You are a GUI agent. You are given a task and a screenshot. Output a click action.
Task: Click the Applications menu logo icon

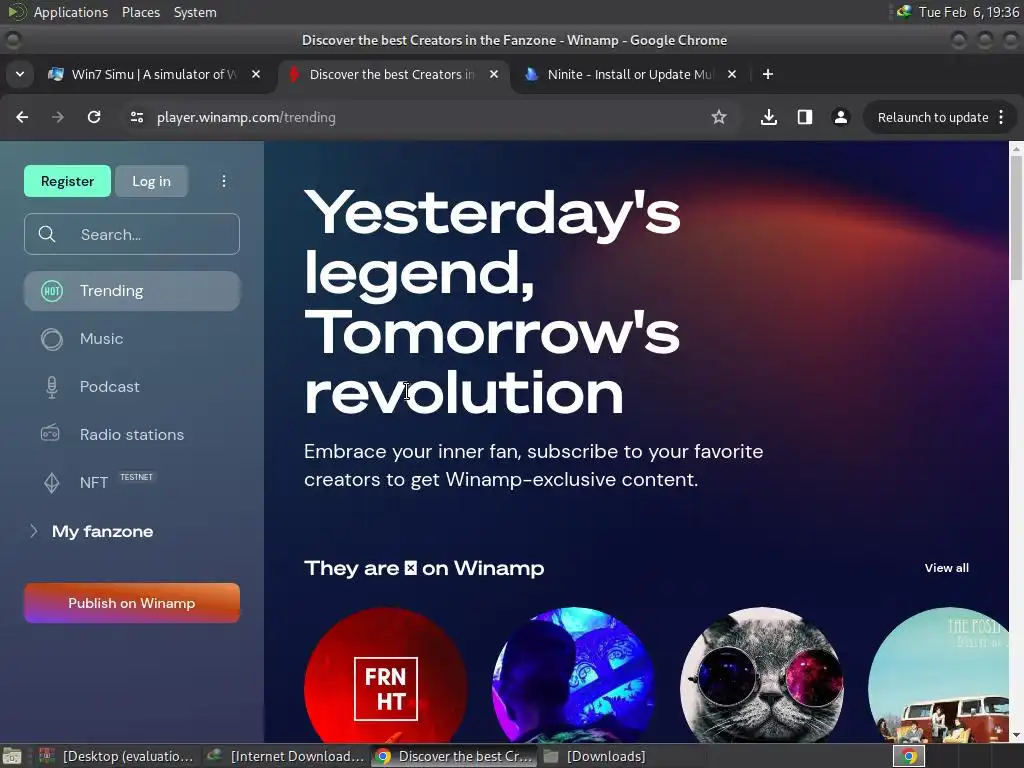[x=17, y=12]
